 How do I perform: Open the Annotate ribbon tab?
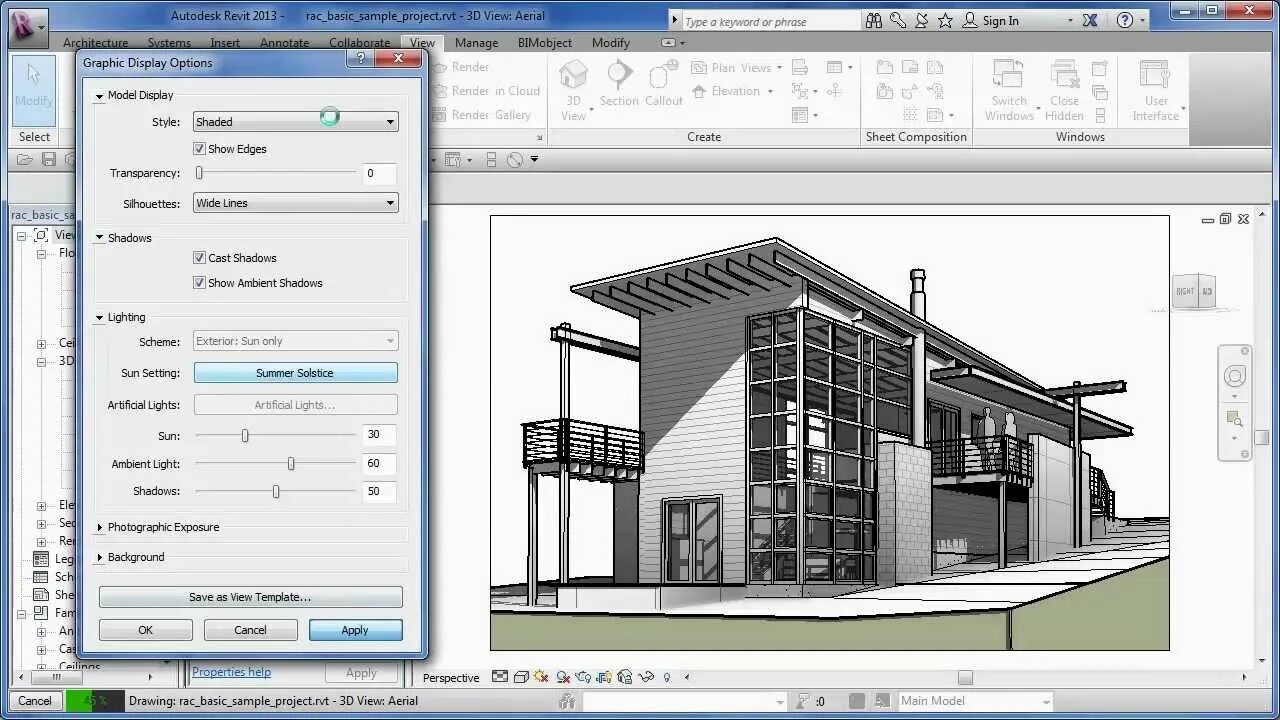point(284,43)
